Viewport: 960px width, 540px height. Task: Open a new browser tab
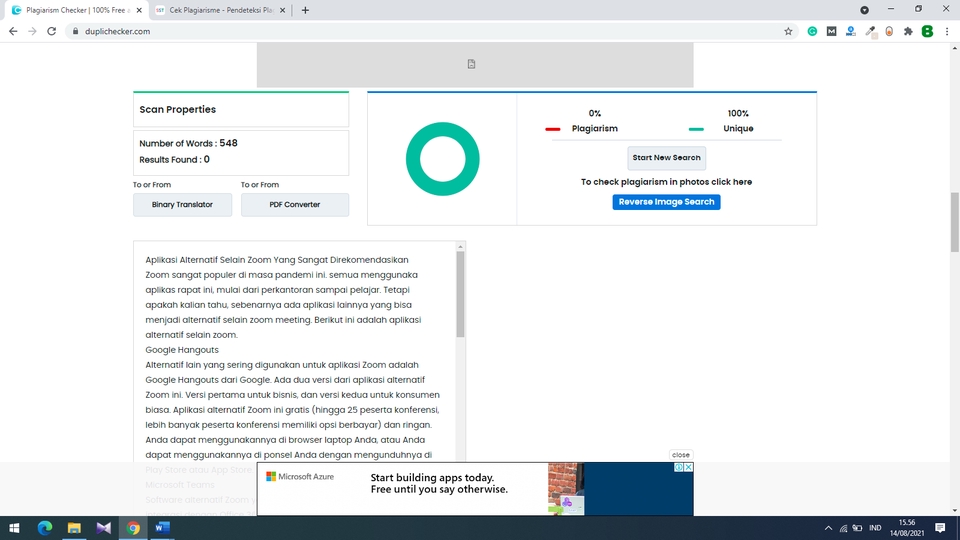[305, 10]
